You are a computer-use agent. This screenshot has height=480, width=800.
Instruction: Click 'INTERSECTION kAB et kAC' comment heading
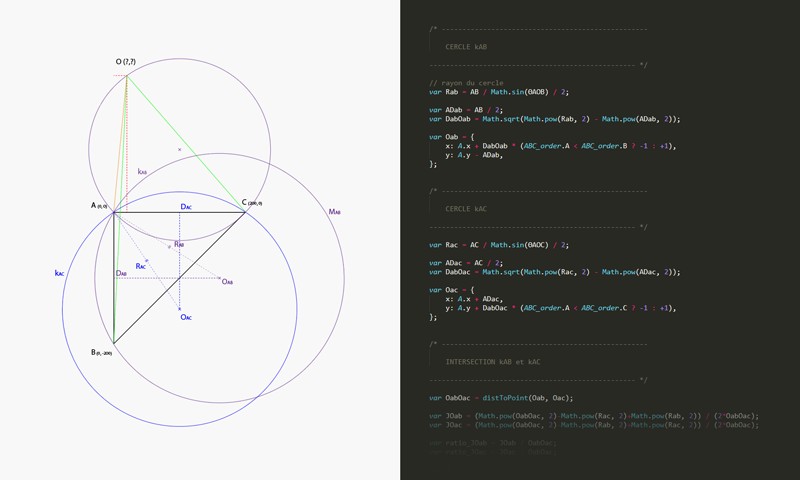click(x=492, y=362)
